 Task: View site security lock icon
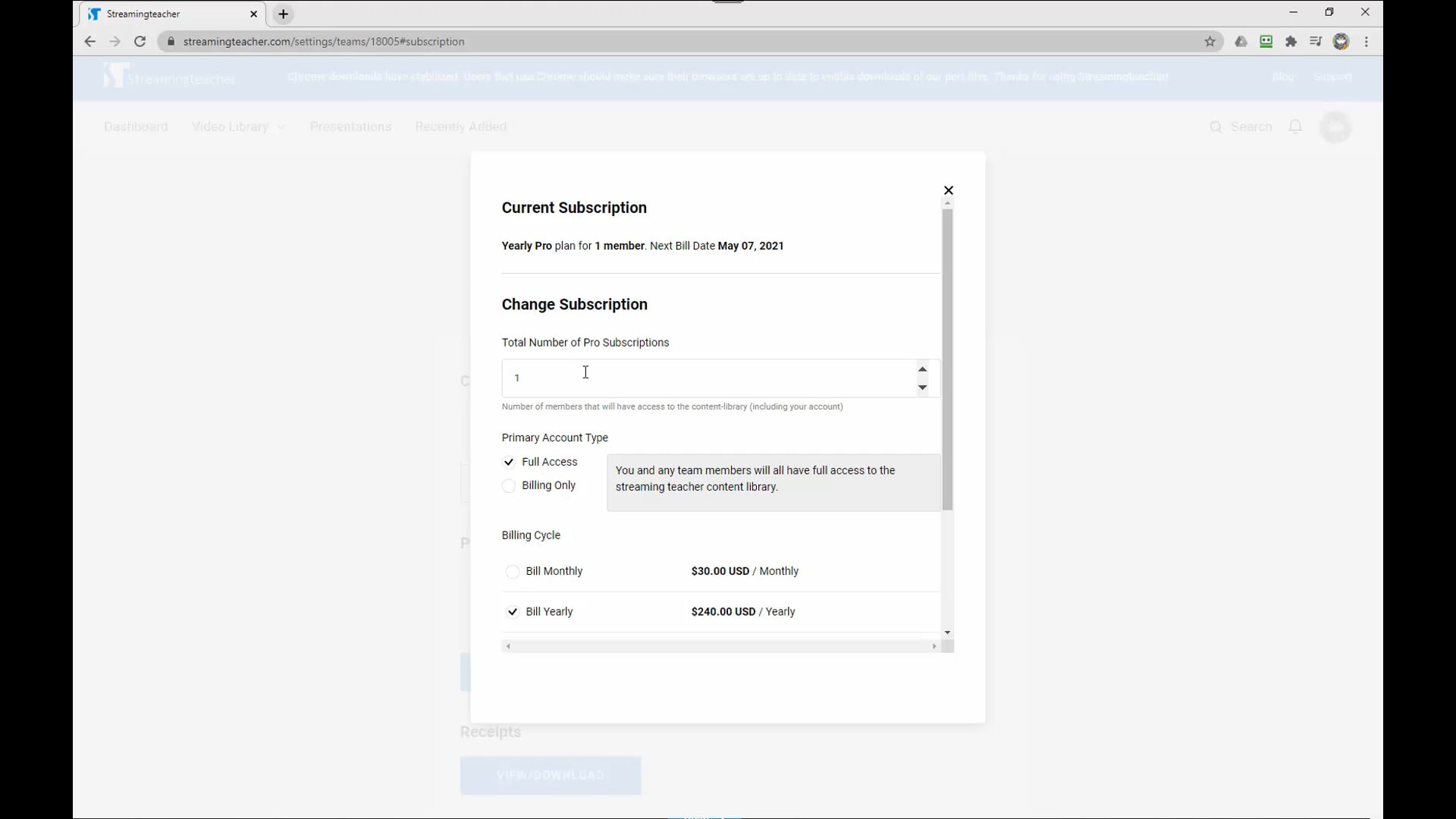[x=171, y=42]
